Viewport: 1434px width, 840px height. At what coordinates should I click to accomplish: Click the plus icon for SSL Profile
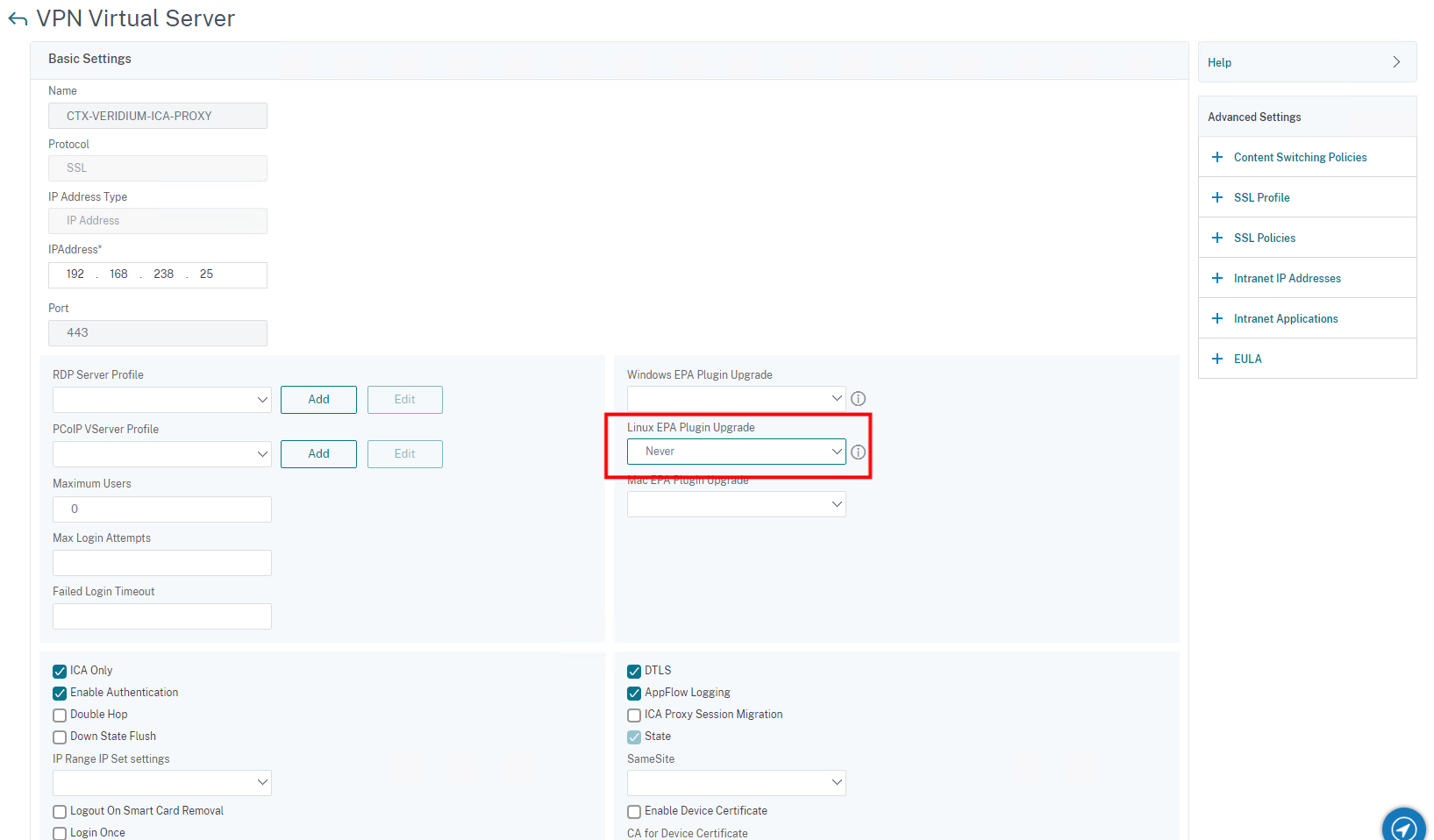pos(1216,197)
